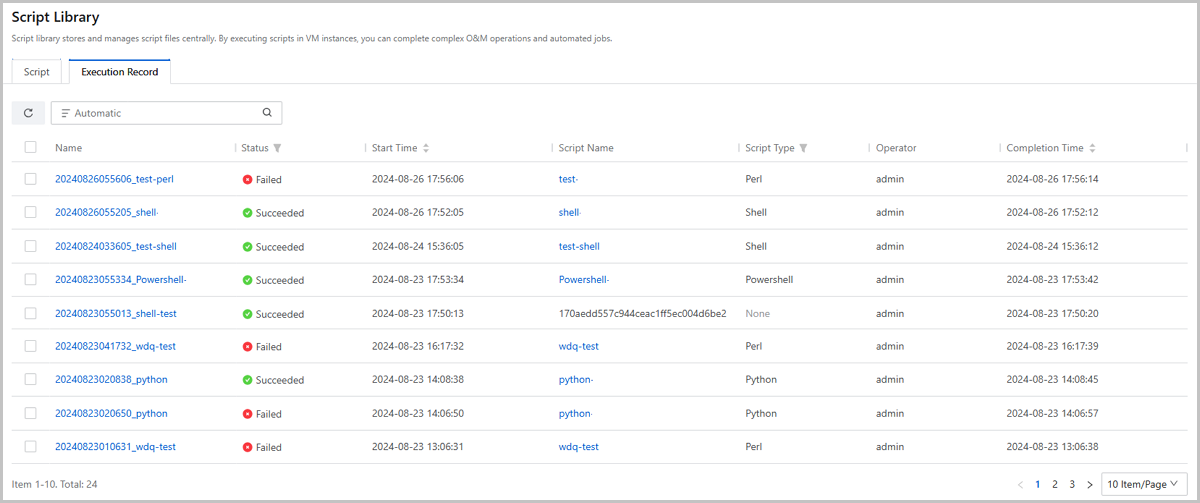Click start time 2024-08-26 17:56:06
This screenshot has width=1200, height=503.
tap(418, 179)
